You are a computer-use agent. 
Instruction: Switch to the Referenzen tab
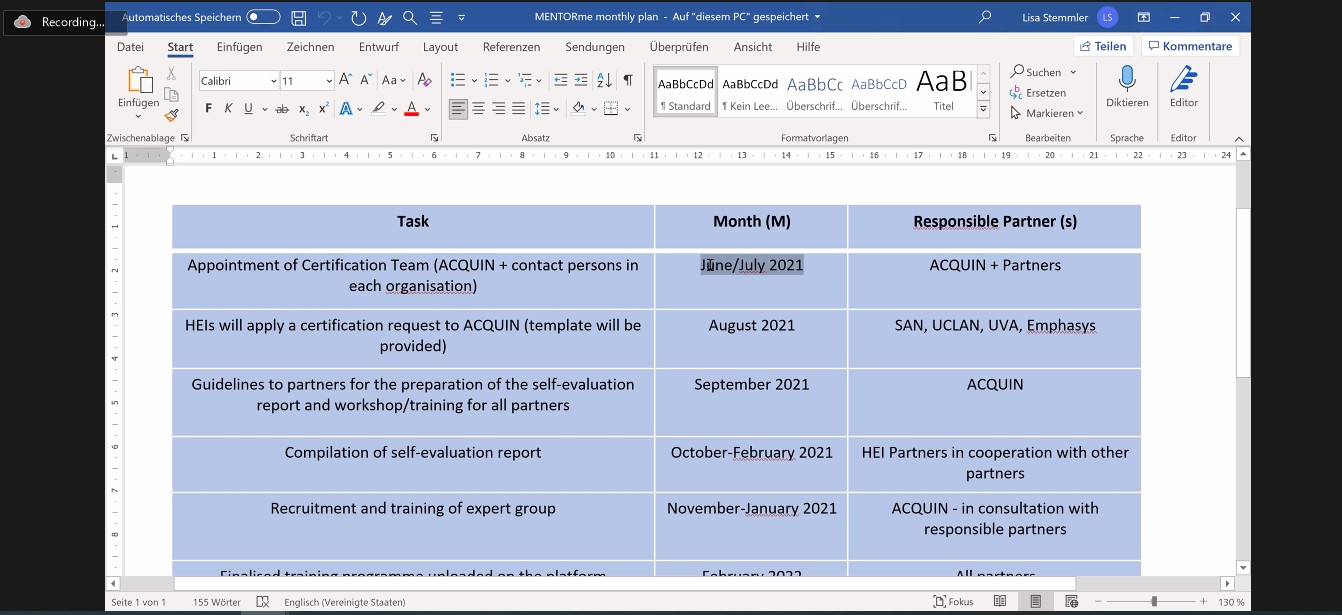click(x=511, y=47)
